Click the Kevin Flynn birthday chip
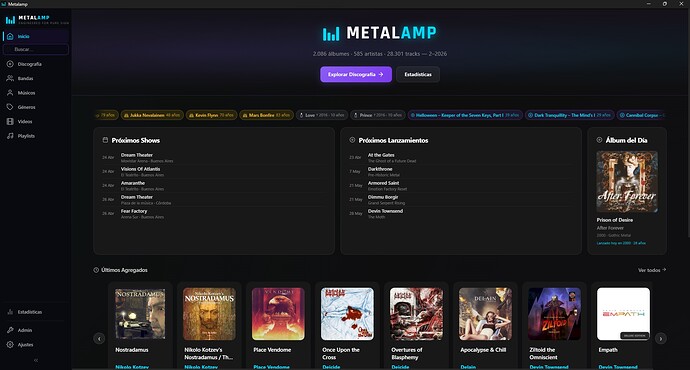This screenshot has height=370, width=690. (211, 115)
